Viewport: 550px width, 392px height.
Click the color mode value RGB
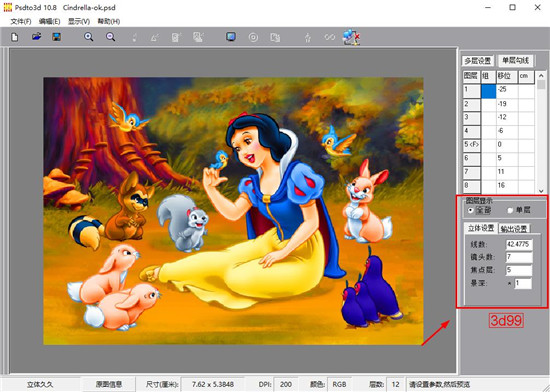339,385
